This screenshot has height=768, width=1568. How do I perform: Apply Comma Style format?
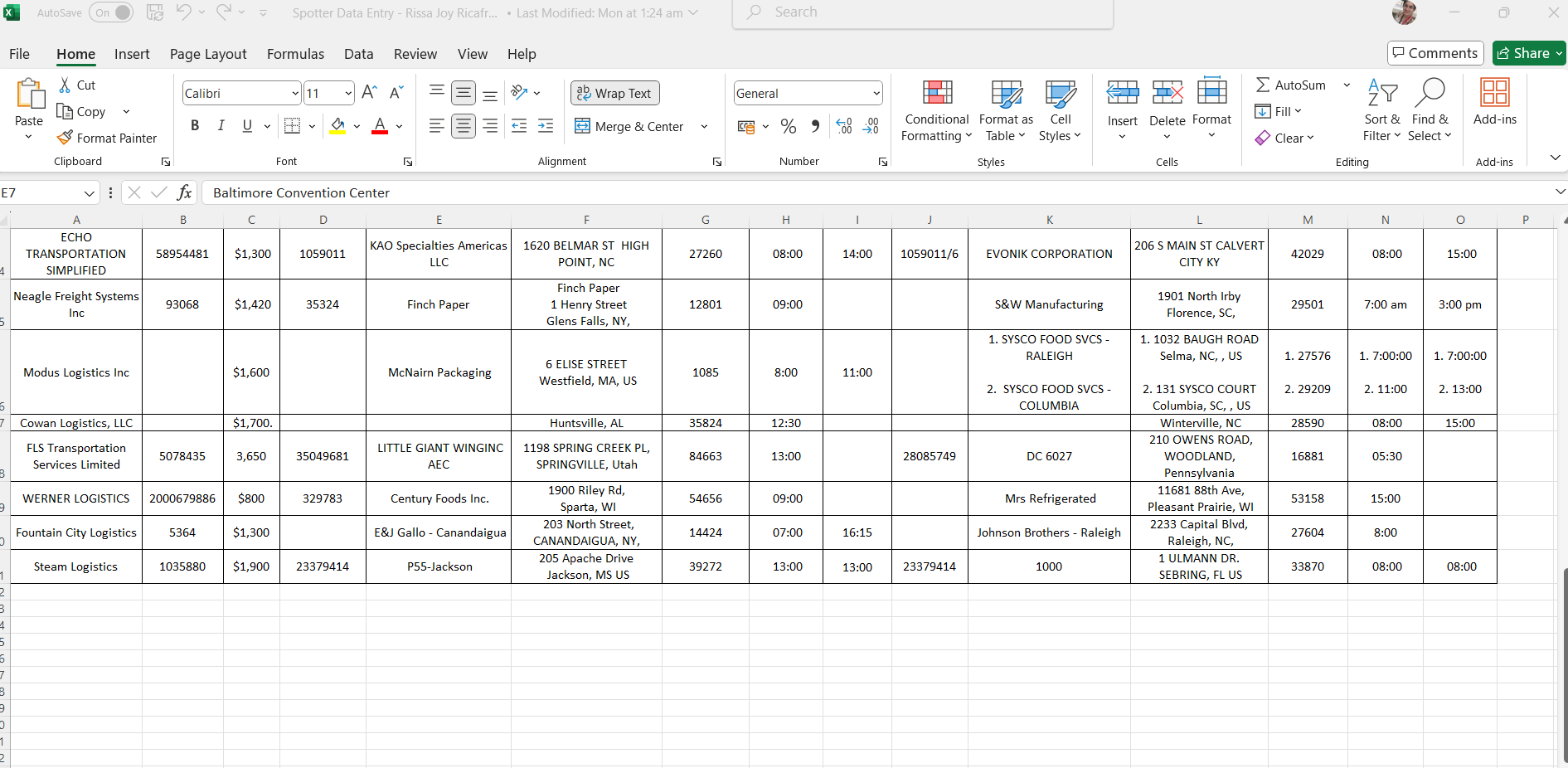coord(815,126)
